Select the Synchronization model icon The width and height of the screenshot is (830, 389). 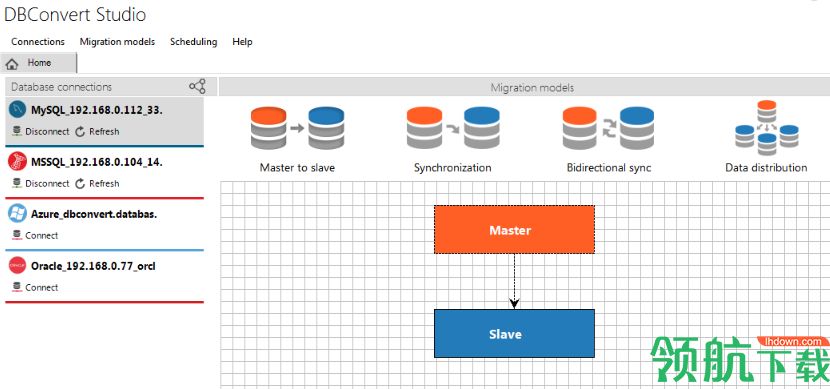click(x=453, y=128)
